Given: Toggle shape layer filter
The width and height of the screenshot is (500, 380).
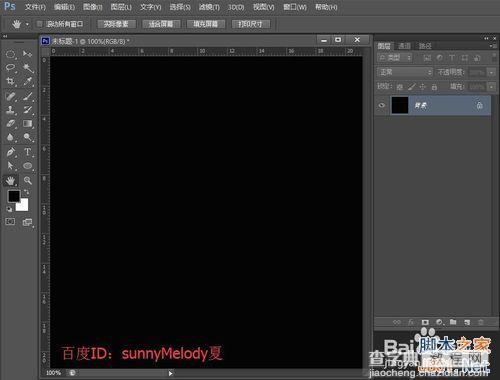Looking at the screenshot, I should [465, 58].
